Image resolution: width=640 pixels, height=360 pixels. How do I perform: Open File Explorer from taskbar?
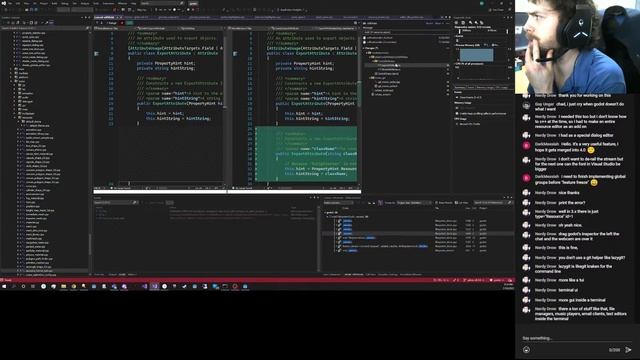click(64, 287)
